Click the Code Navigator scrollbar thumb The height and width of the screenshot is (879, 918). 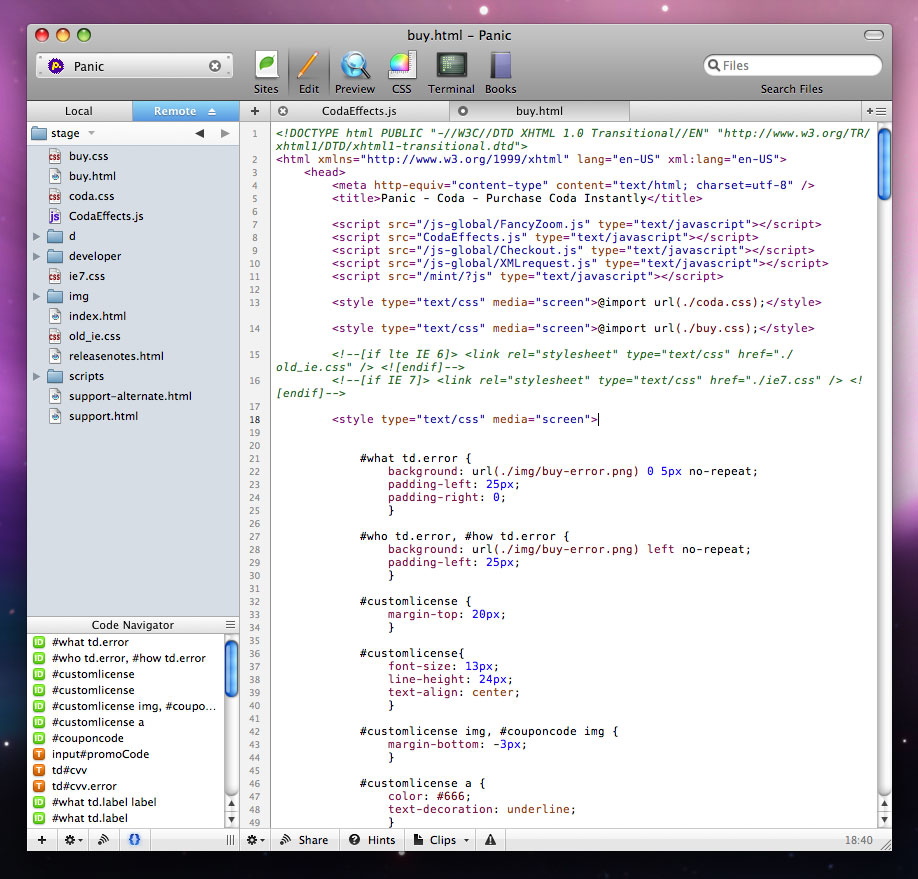231,668
